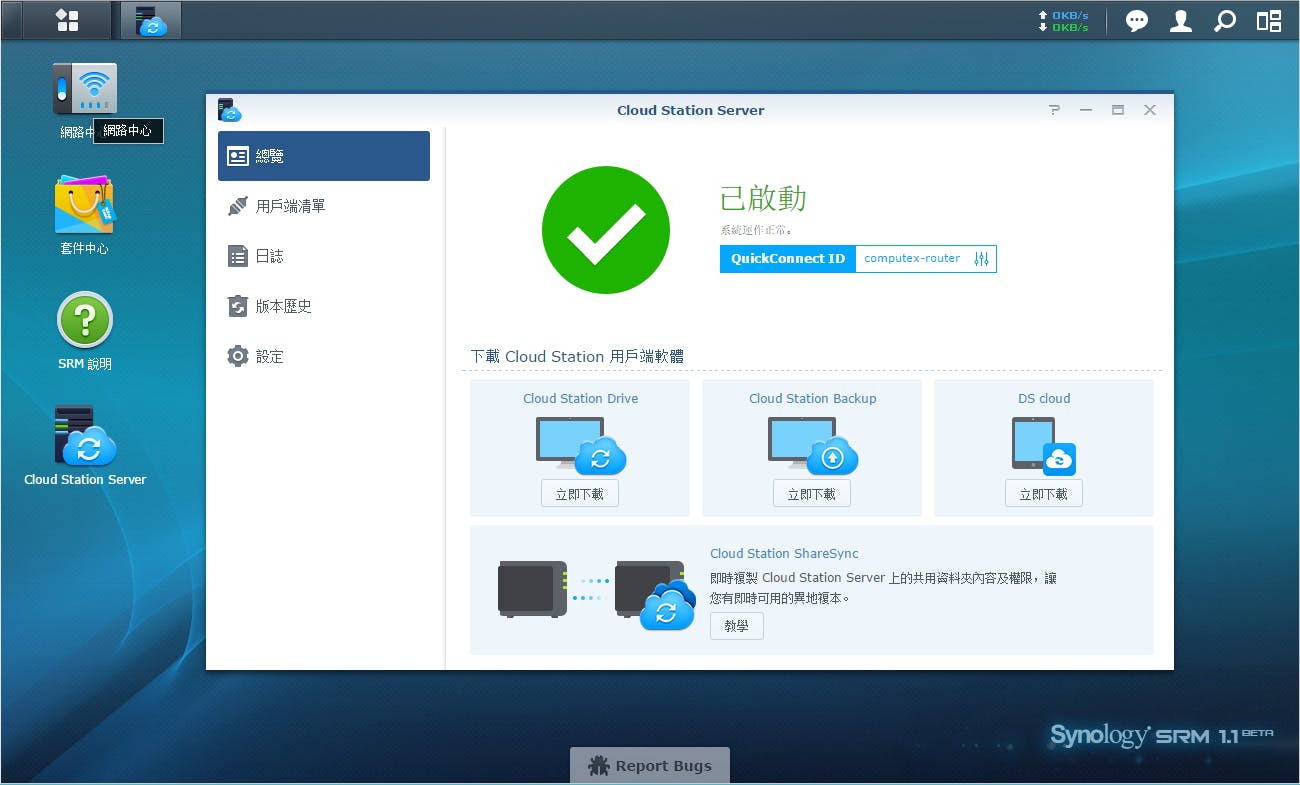
Task: Click the Cloud Station Backup title text
Action: 812,398
